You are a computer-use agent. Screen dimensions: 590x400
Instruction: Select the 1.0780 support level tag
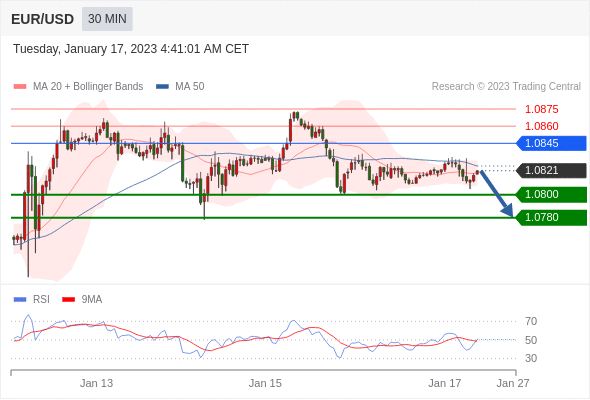coord(551,217)
